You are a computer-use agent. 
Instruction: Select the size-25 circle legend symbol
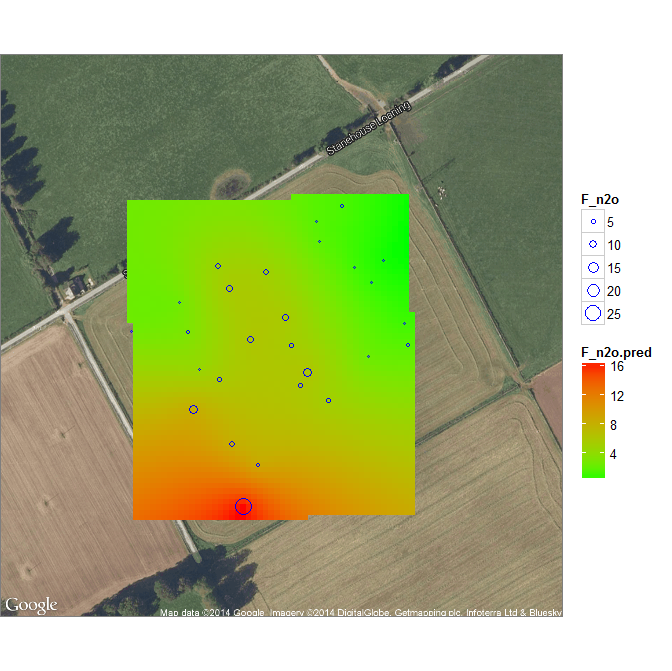tap(593, 314)
